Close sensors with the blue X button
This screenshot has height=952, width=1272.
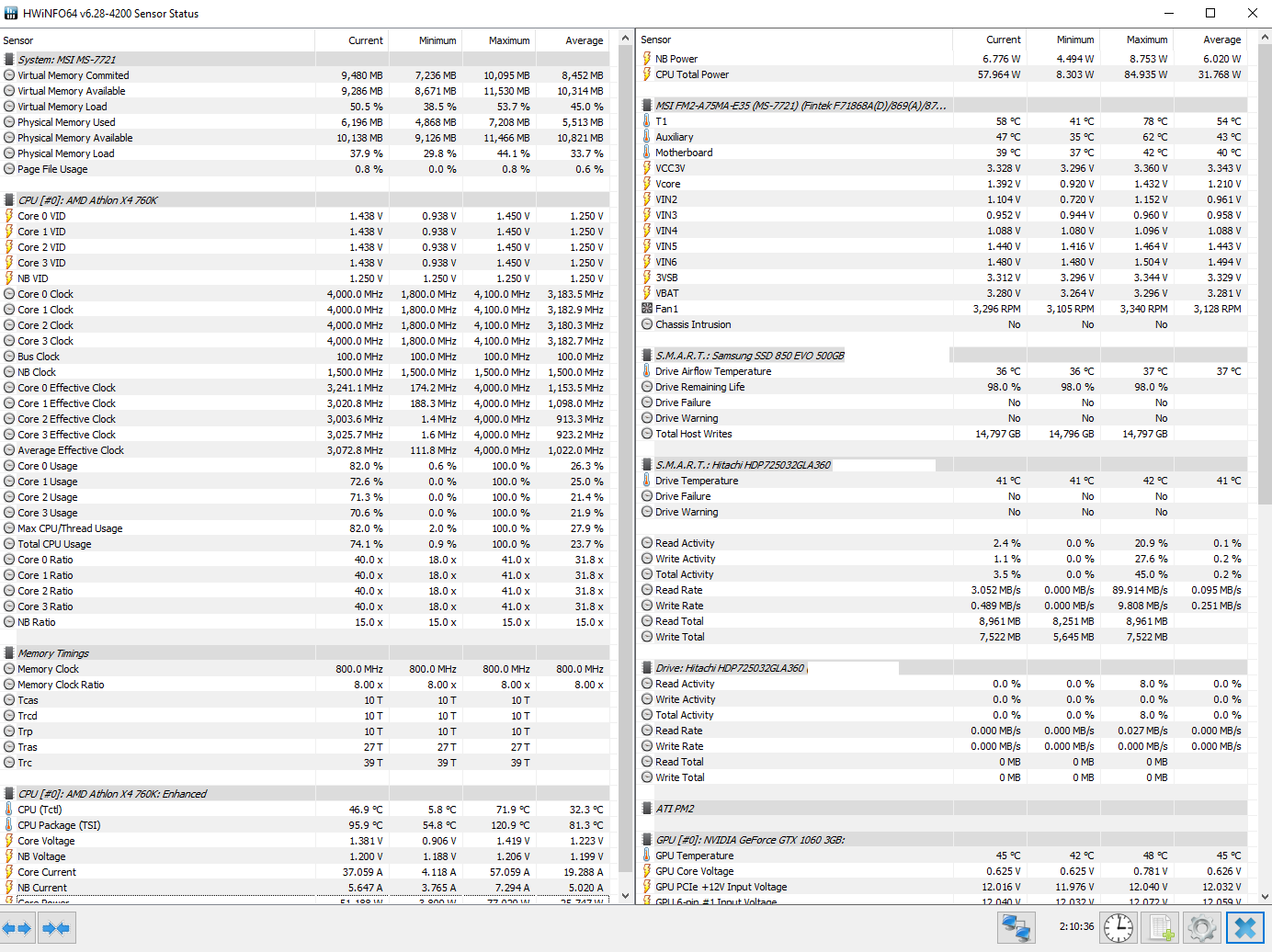pos(1245,928)
